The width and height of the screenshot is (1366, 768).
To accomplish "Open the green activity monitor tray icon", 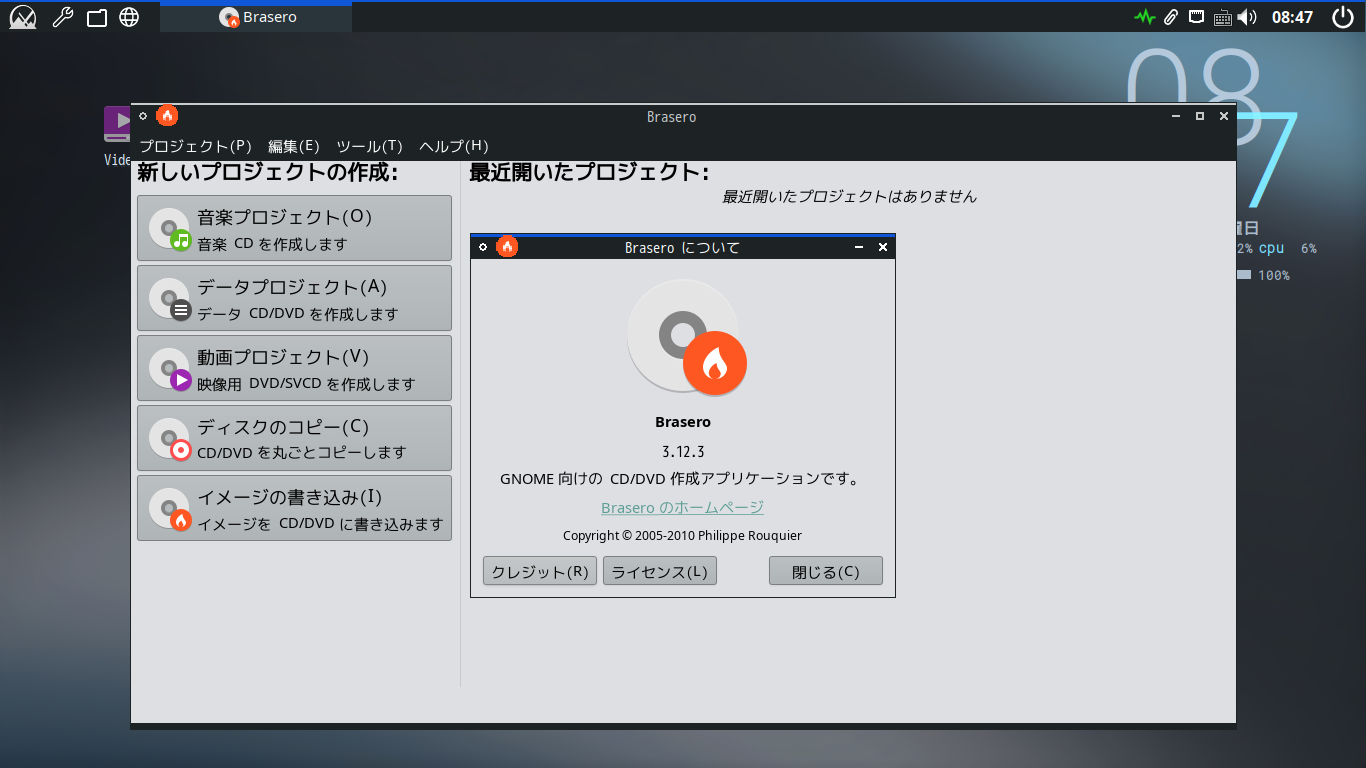I will [x=1144, y=17].
